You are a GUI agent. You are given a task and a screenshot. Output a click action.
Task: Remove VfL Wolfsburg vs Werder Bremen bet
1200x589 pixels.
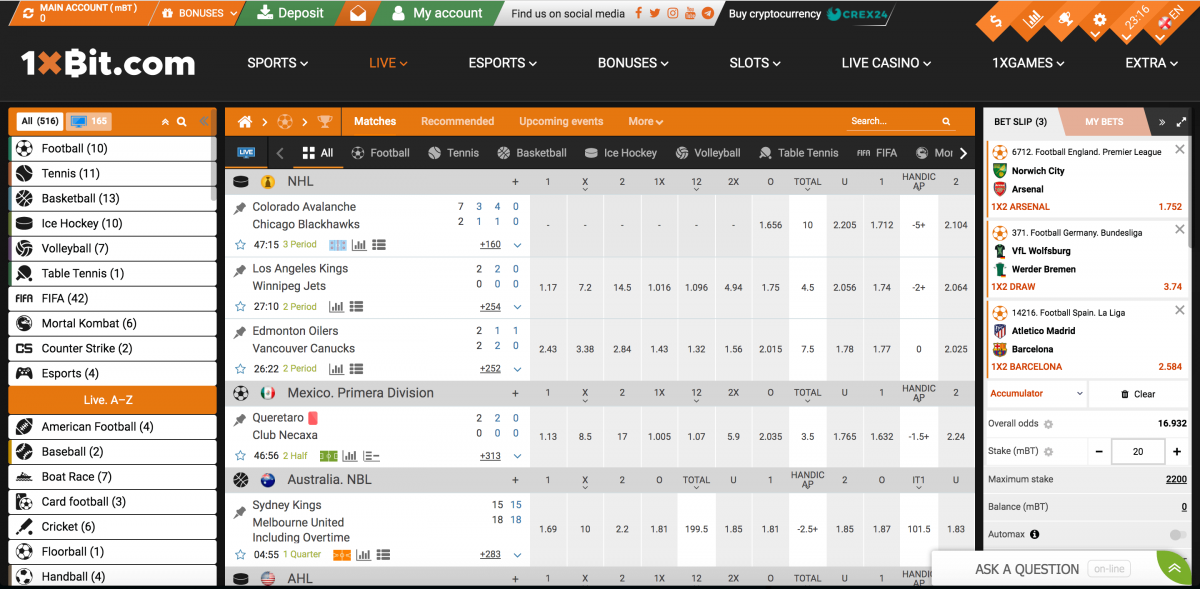coord(1179,230)
